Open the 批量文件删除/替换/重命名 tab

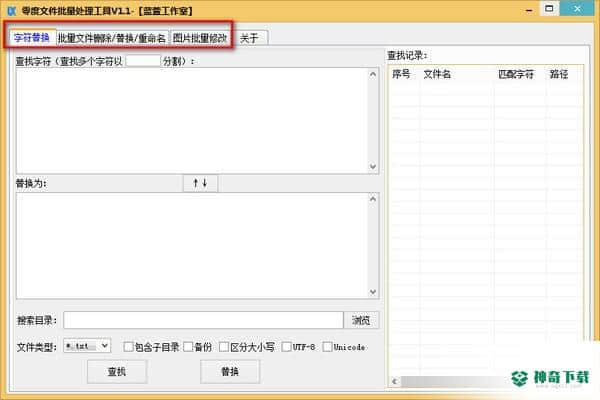(112, 38)
